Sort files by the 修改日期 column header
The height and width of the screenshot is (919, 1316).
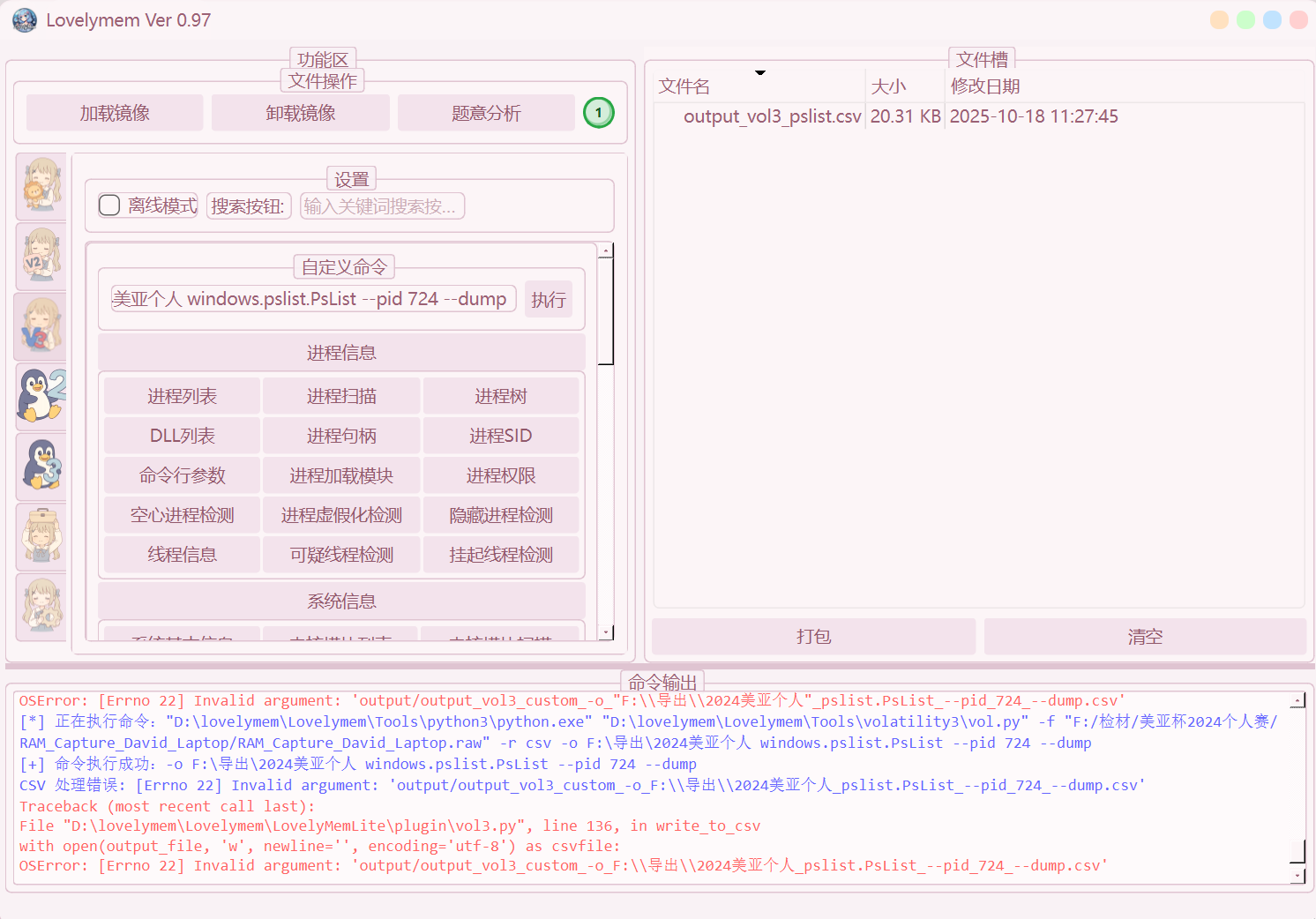(x=985, y=86)
